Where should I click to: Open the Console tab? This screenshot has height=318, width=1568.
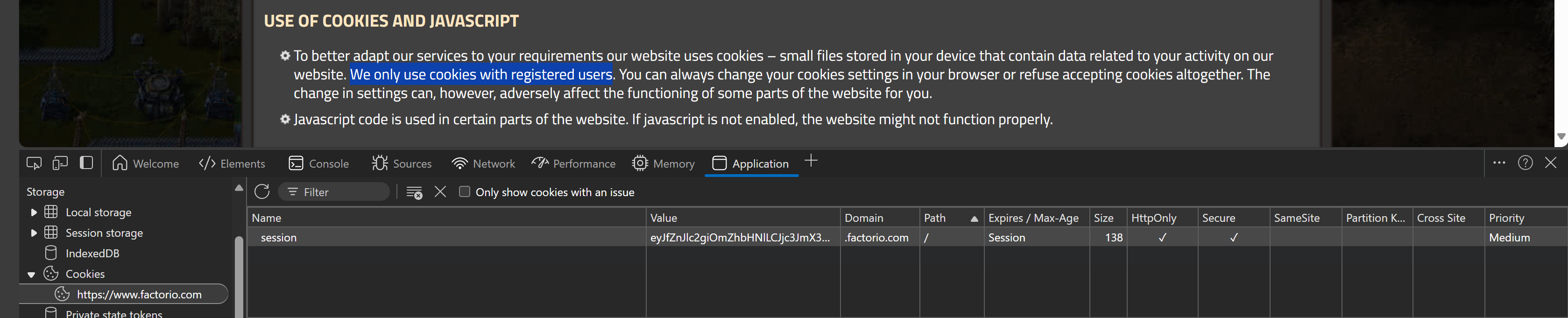click(x=319, y=163)
